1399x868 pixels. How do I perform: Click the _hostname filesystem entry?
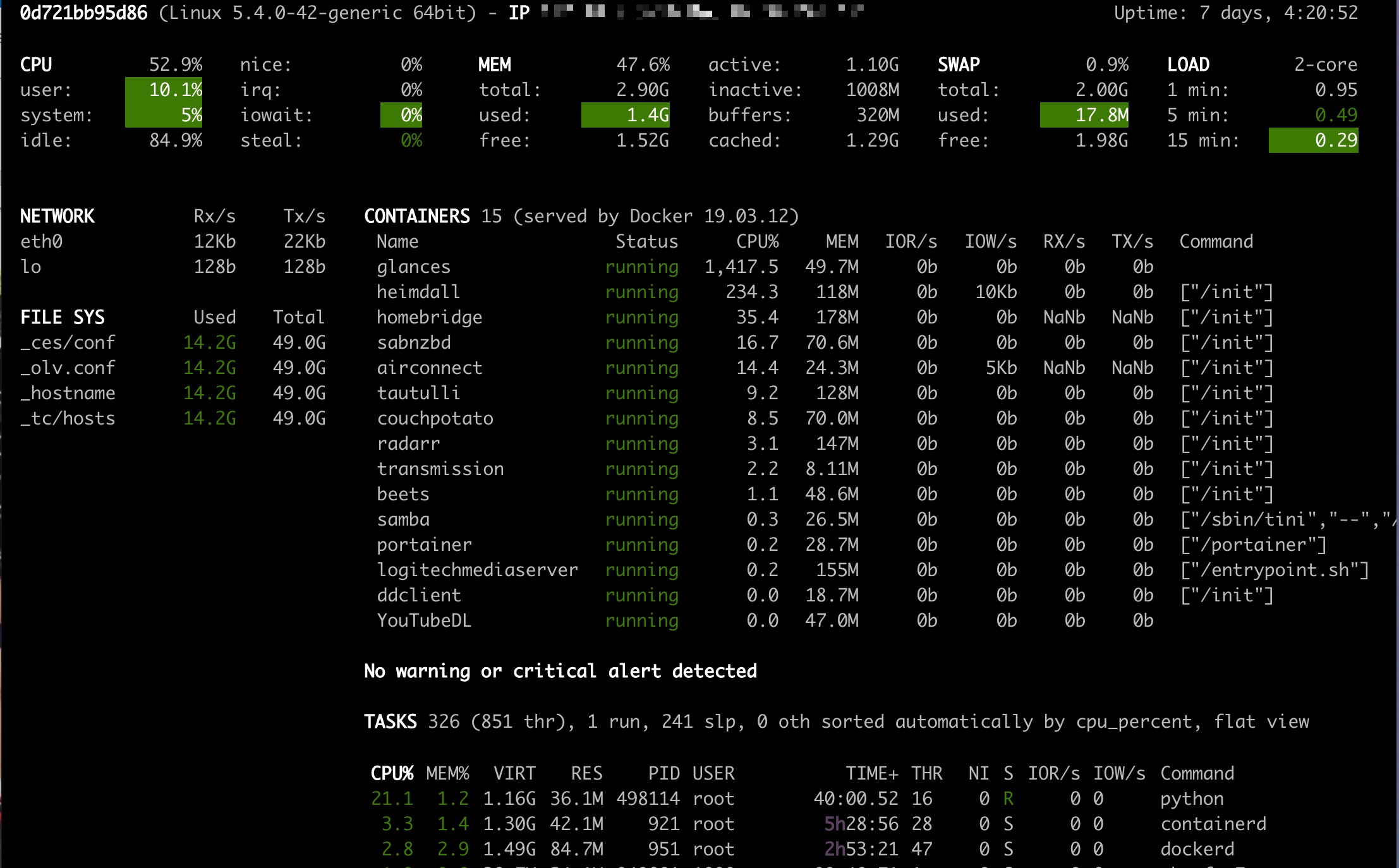click(x=68, y=393)
